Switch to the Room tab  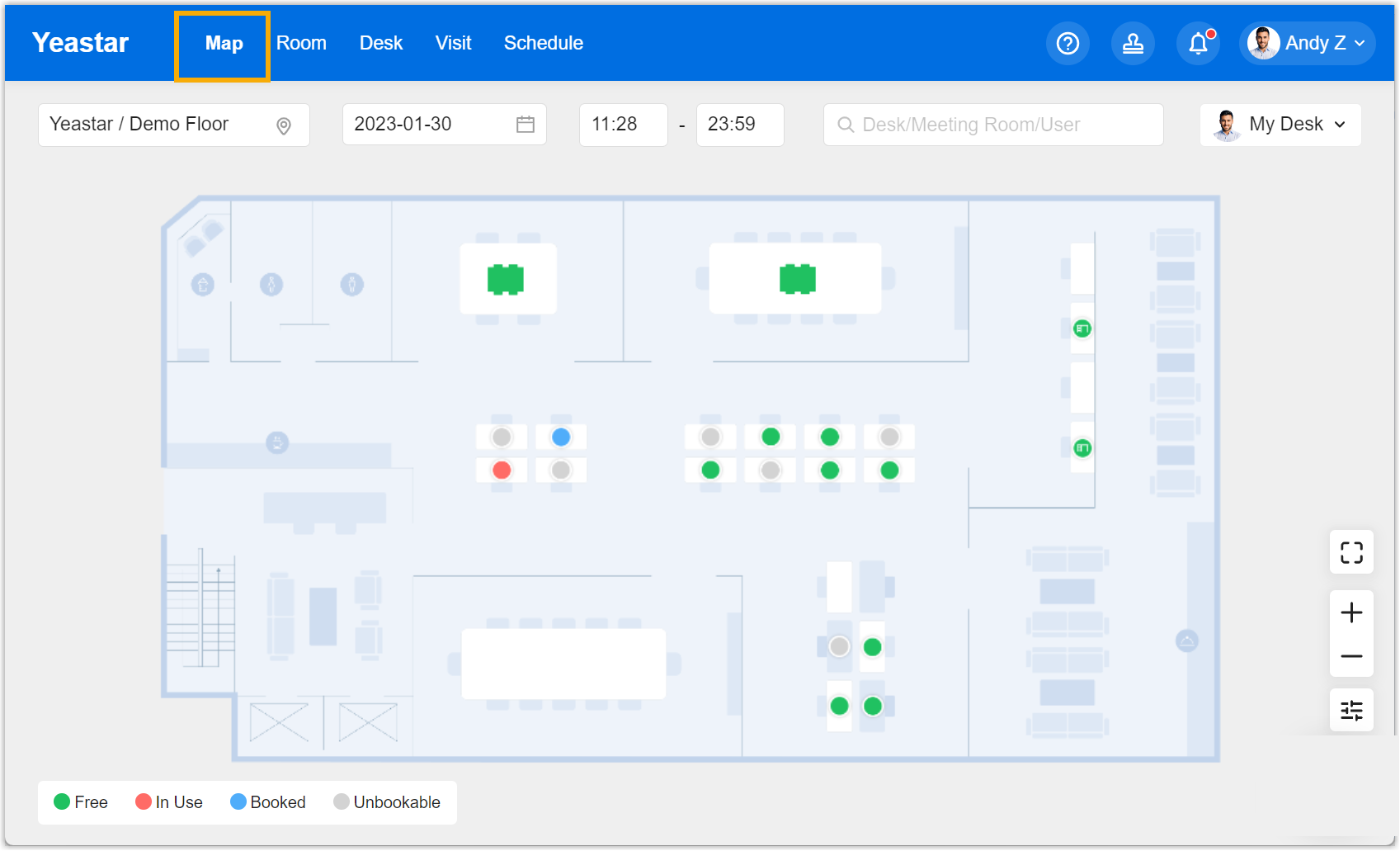302,43
